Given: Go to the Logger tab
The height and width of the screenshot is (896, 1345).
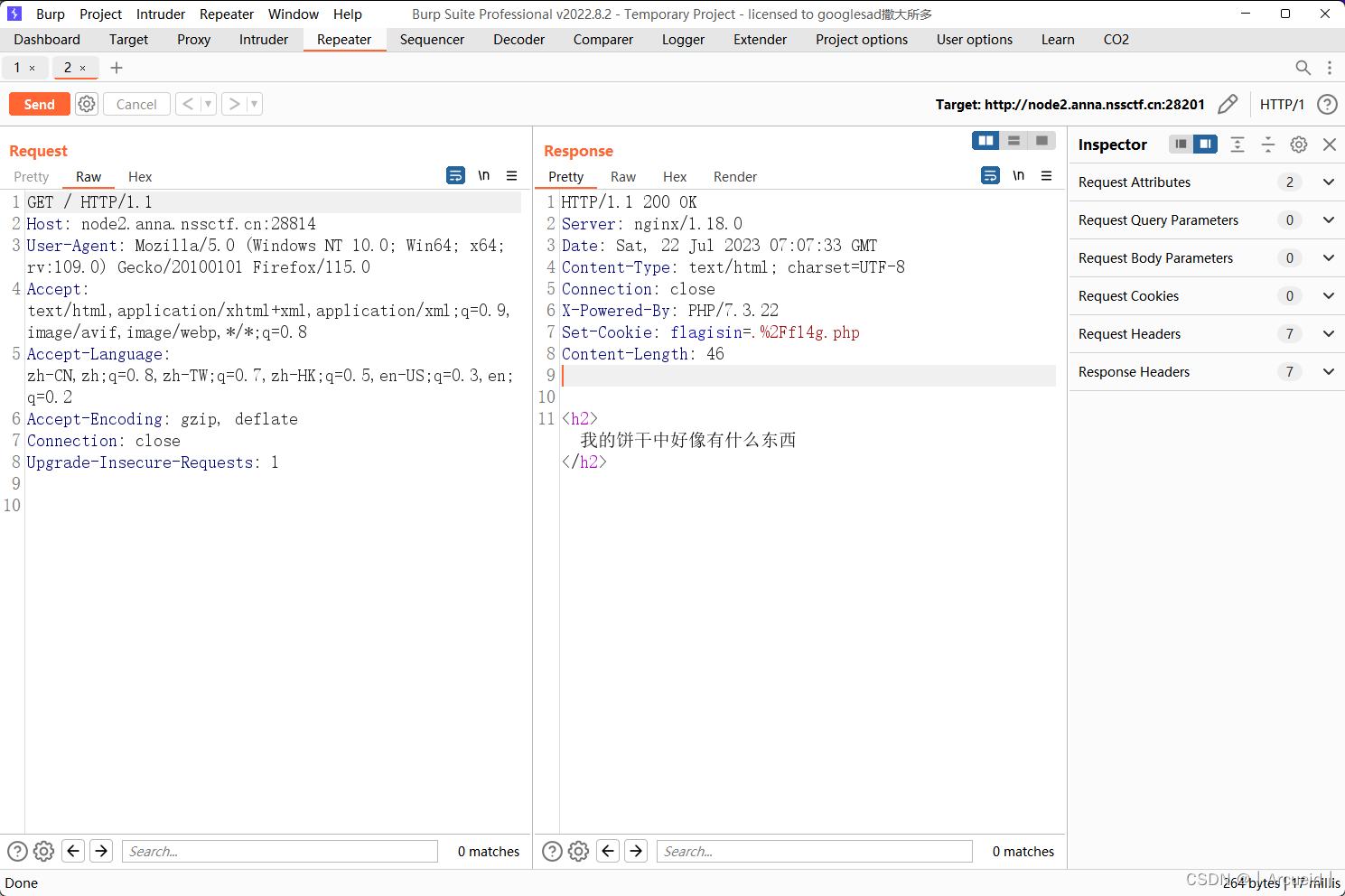Looking at the screenshot, I should point(683,40).
